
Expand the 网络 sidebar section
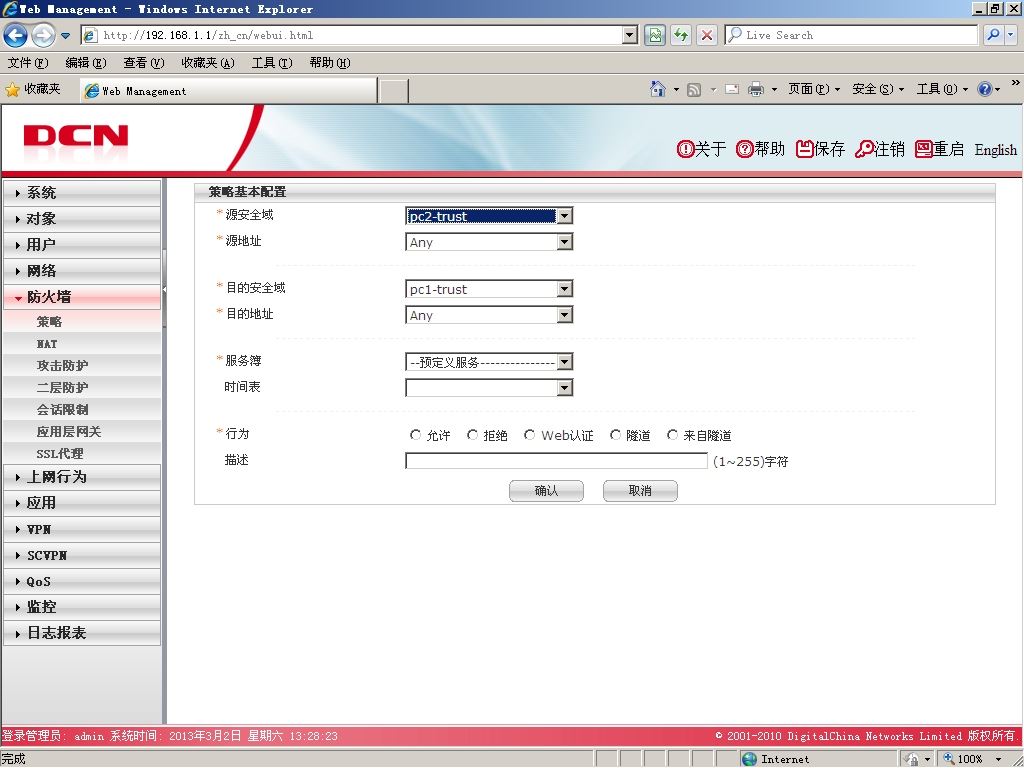(x=82, y=270)
